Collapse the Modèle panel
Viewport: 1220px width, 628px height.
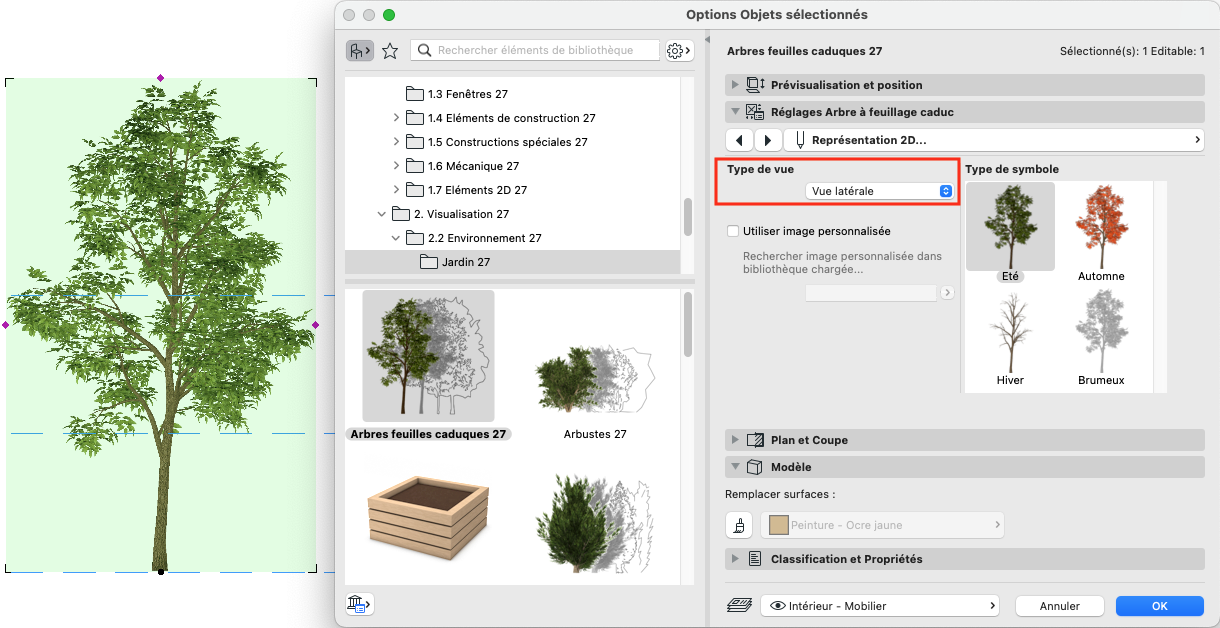coord(736,467)
